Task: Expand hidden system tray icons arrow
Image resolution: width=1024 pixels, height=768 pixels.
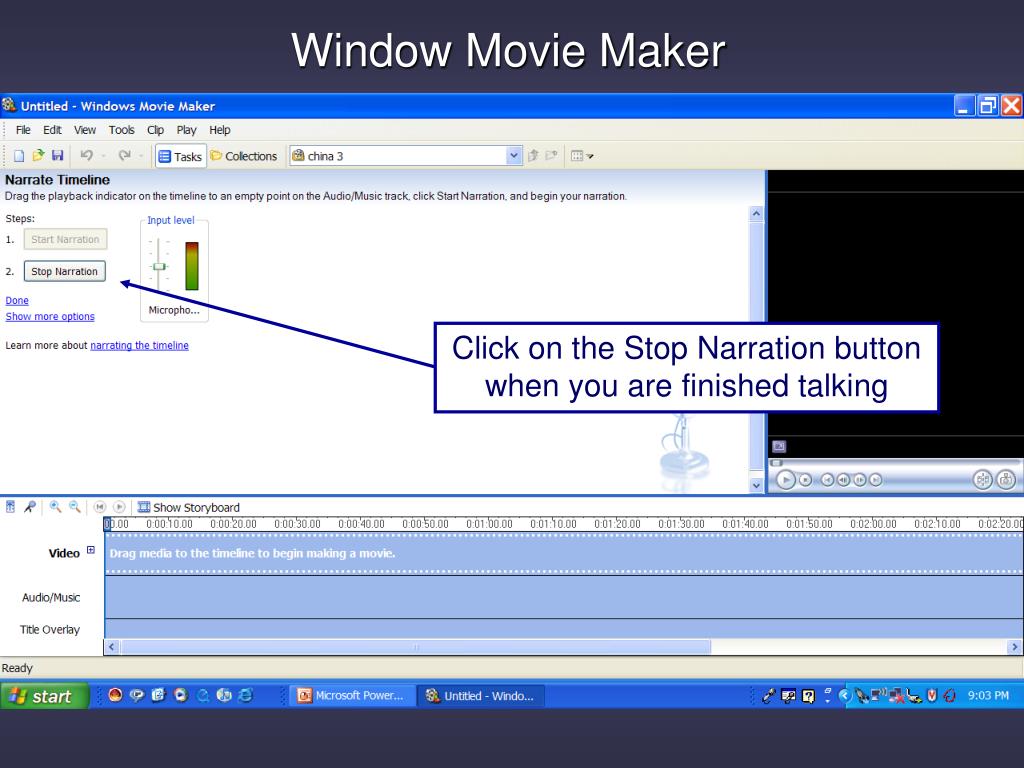Action: pos(844,696)
